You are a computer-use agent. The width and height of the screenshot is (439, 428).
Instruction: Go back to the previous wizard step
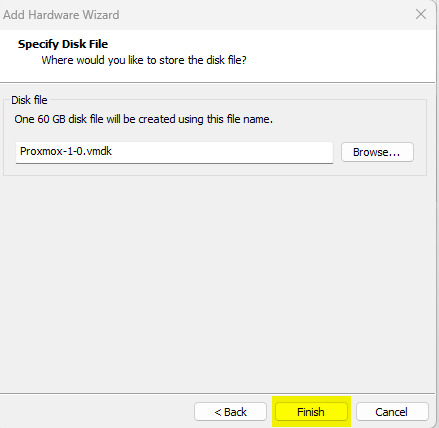230,412
